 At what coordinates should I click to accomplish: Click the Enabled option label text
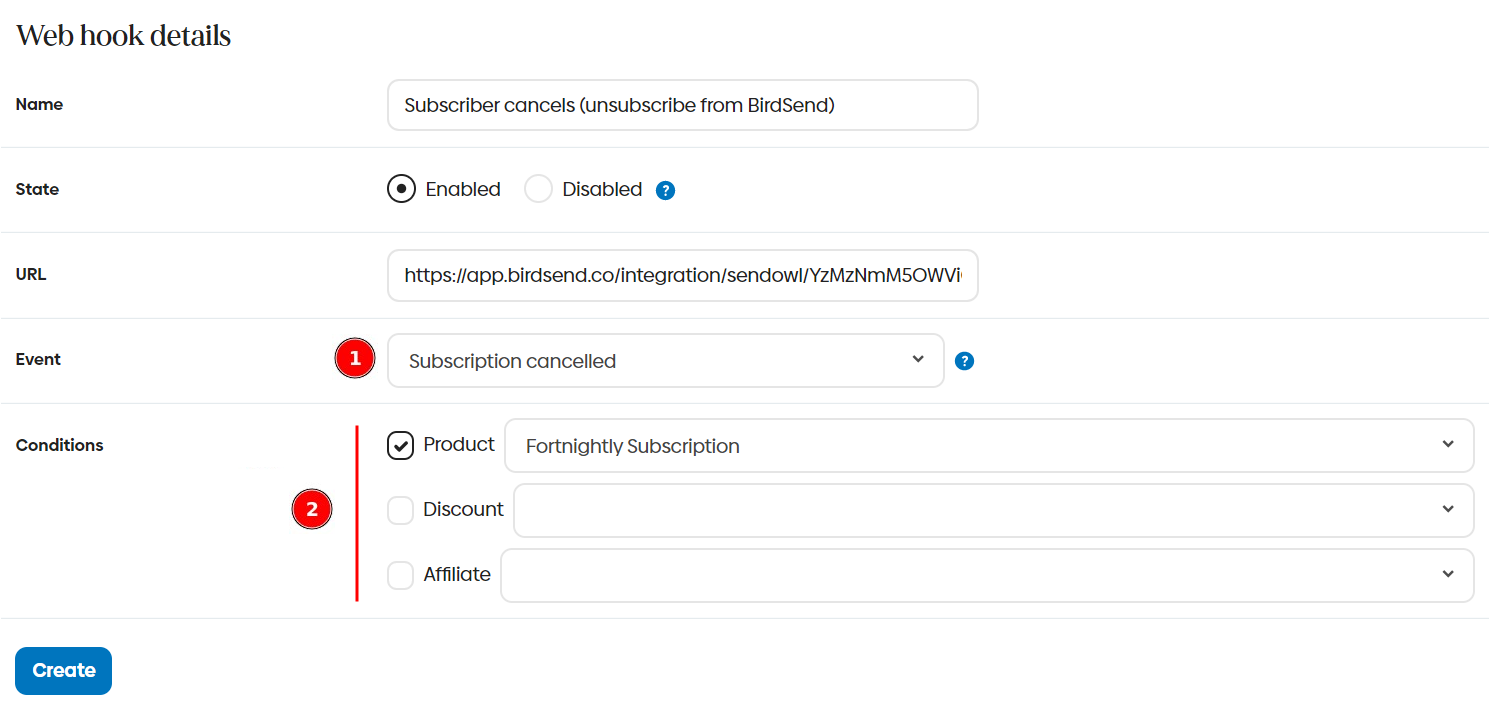[463, 189]
